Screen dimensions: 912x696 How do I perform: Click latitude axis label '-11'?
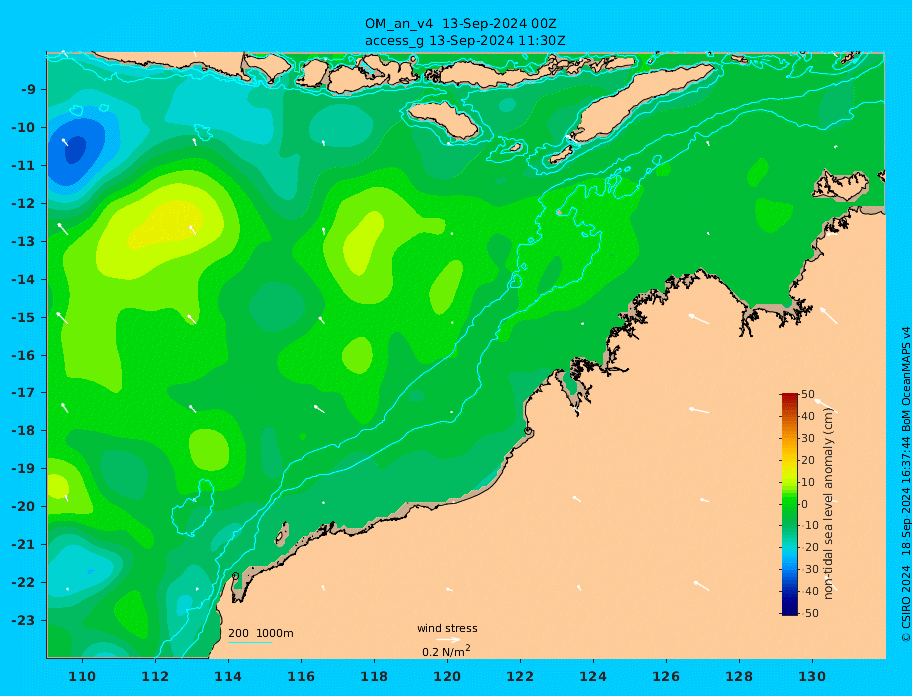[23, 166]
